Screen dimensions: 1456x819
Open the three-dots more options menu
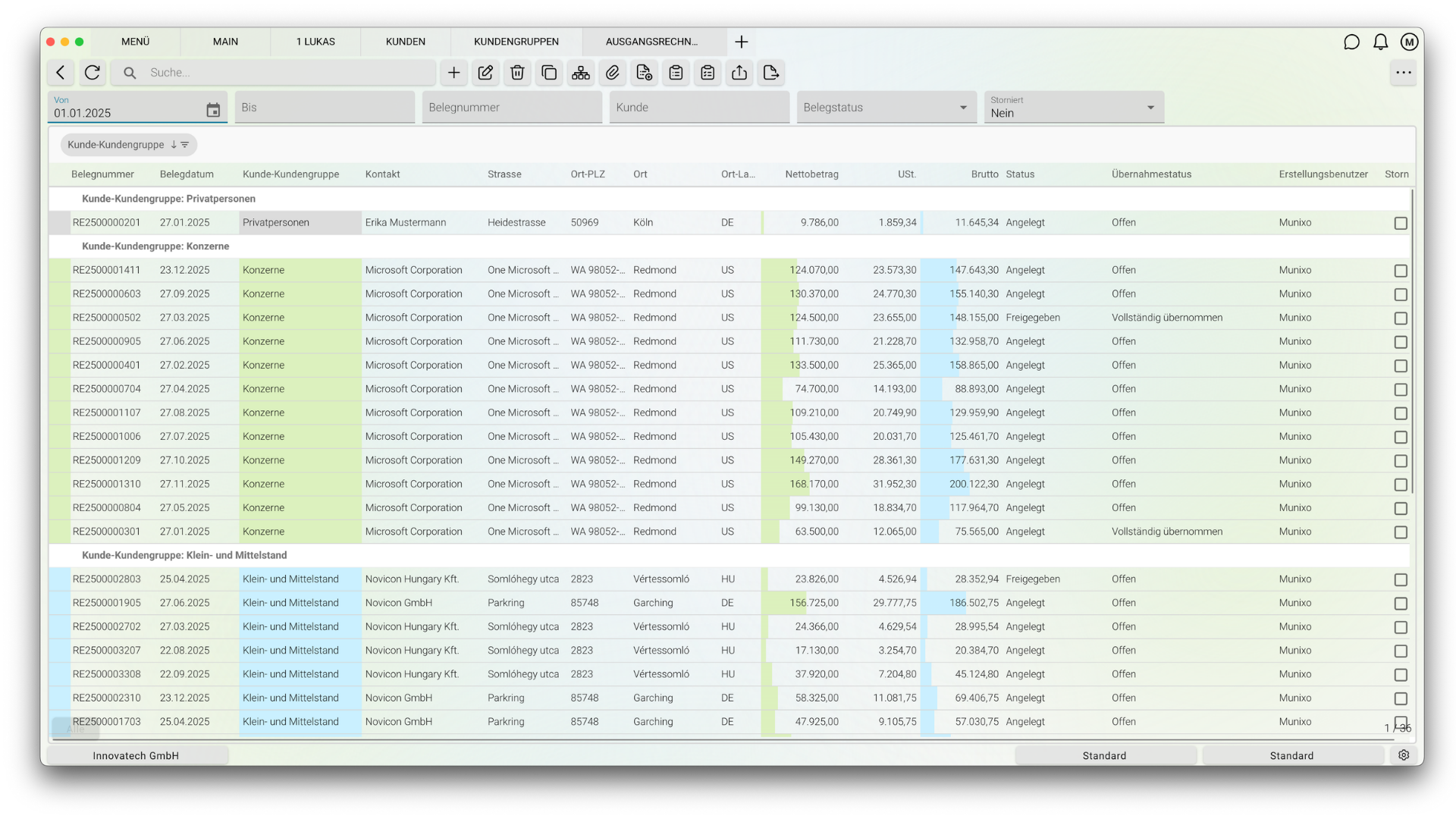click(x=1403, y=73)
